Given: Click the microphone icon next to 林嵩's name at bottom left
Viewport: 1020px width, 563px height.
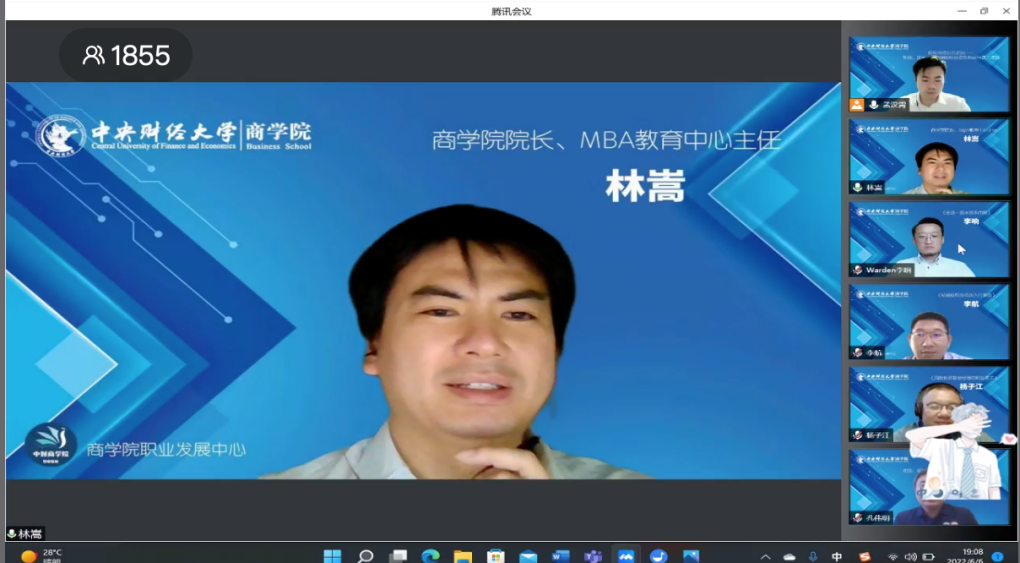Looking at the screenshot, I should [x=12, y=534].
